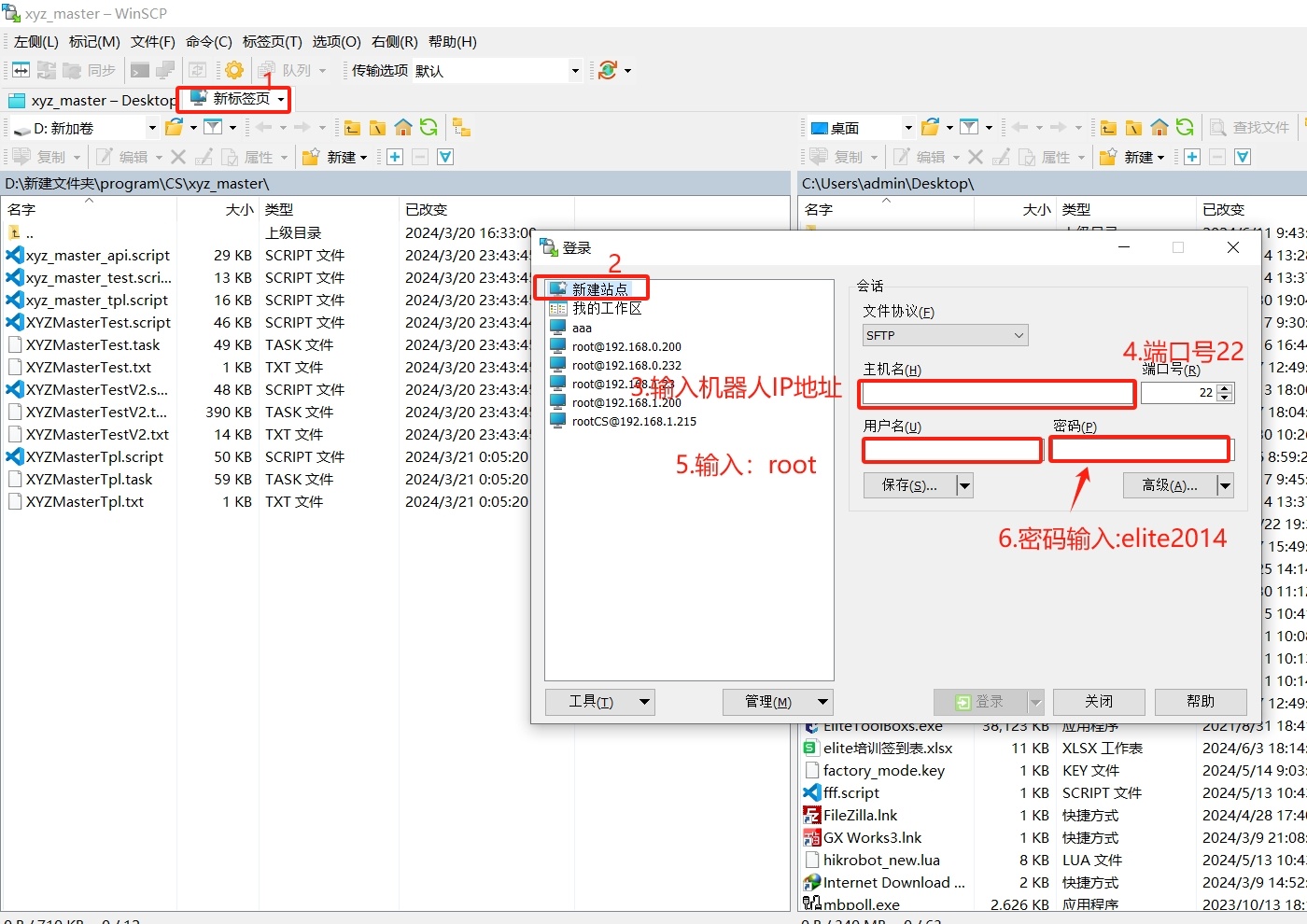Click the right panel refresh icon

pyautogui.click(x=1185, y=128)
